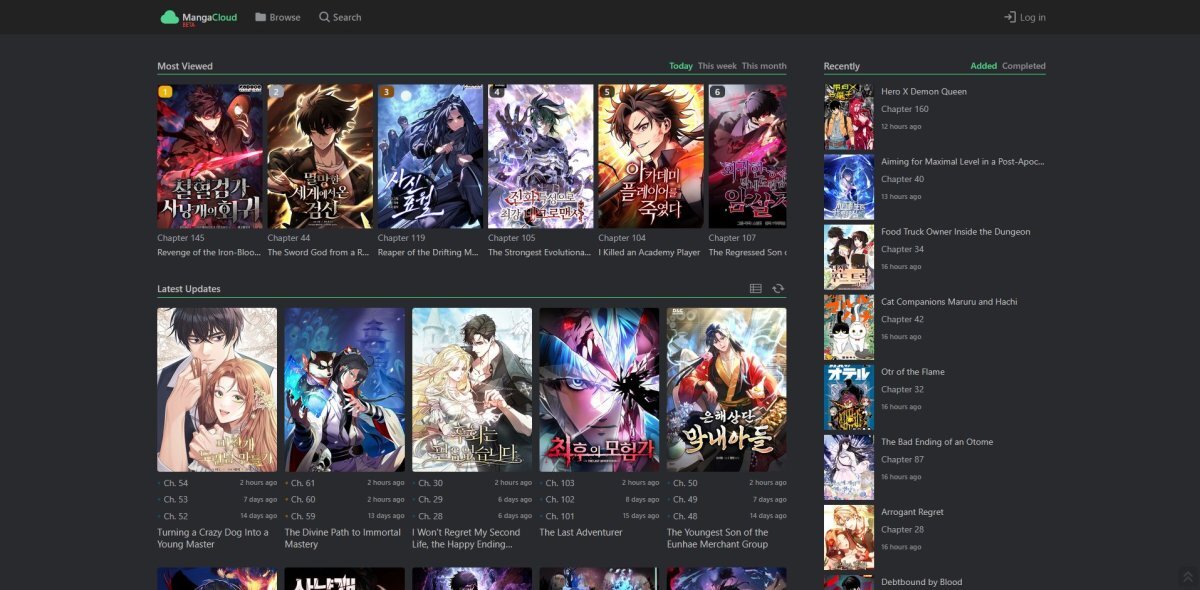Viewport: 1200px width, 590px height.
Task: Click Chapter 105 under Most Viewed
Action: point(512,238)
